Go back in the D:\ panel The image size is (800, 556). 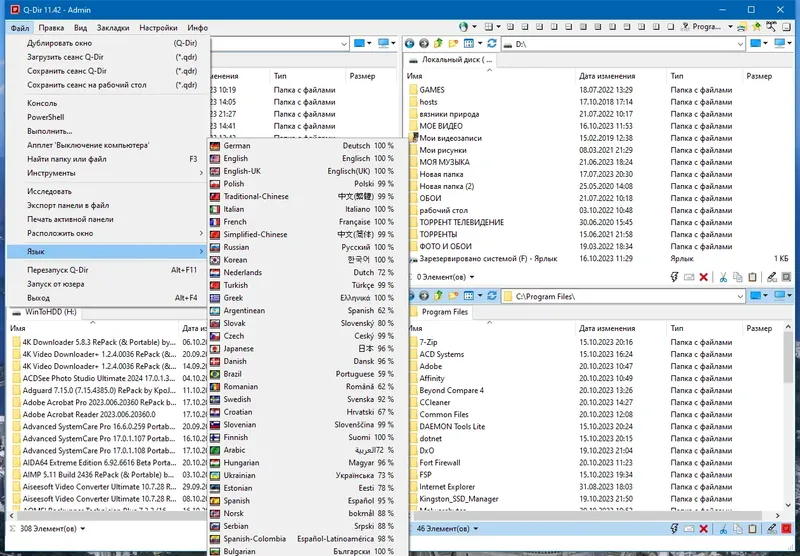[409, 44]
